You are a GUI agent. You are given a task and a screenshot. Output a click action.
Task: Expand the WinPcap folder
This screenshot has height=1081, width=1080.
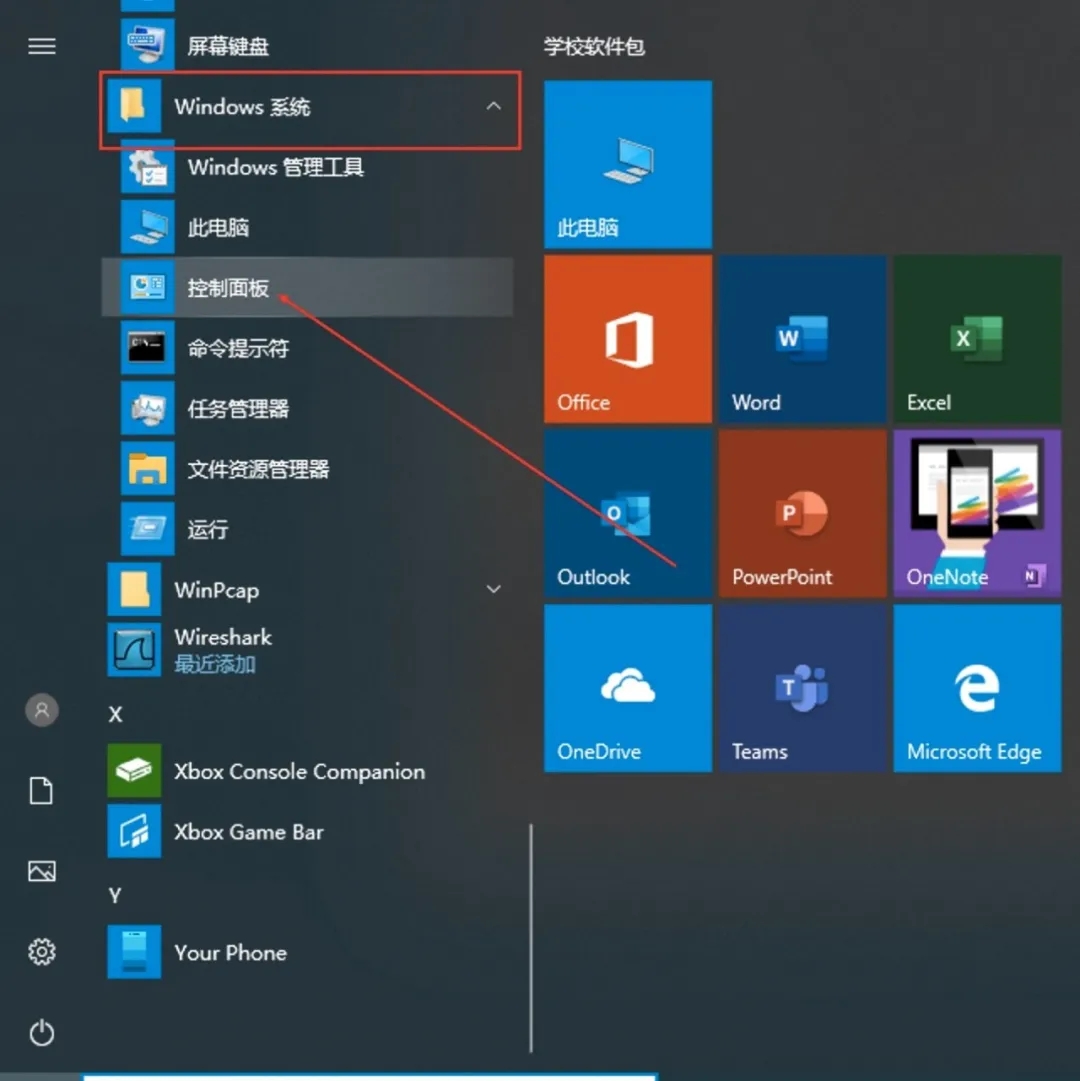[493, 590]
